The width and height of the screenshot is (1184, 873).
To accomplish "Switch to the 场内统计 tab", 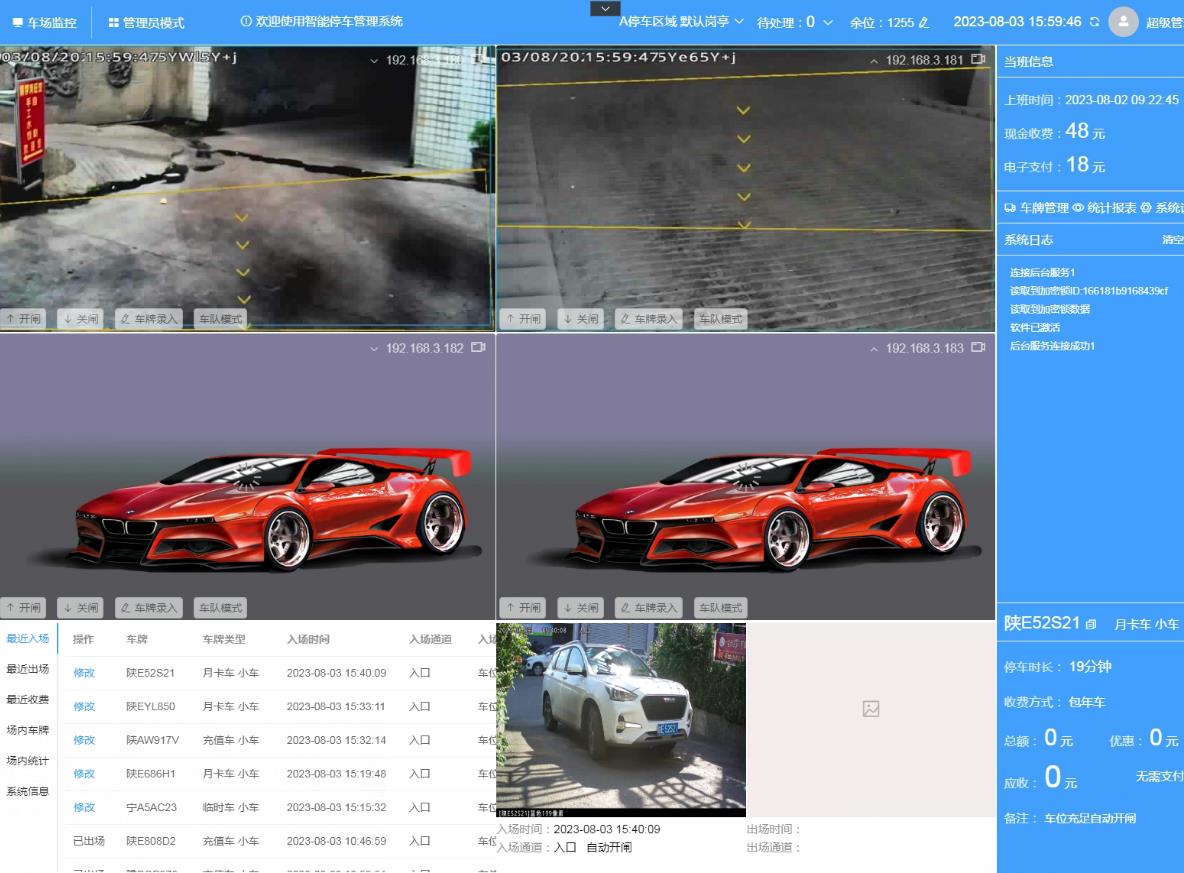I will [28, 760].
